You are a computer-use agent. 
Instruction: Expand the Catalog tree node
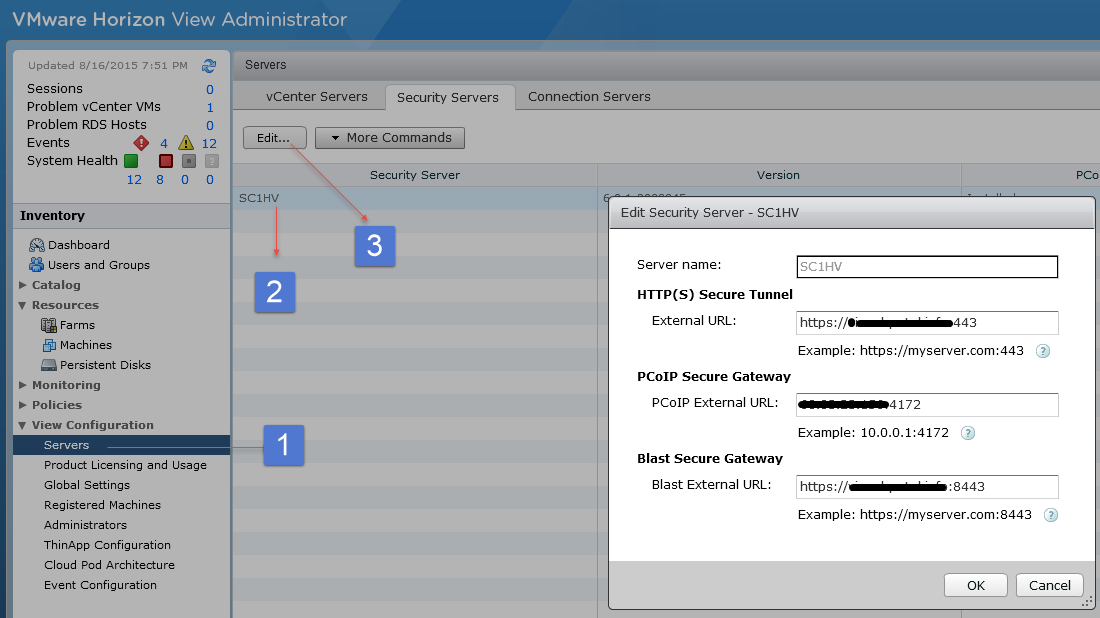pos(22,285)
